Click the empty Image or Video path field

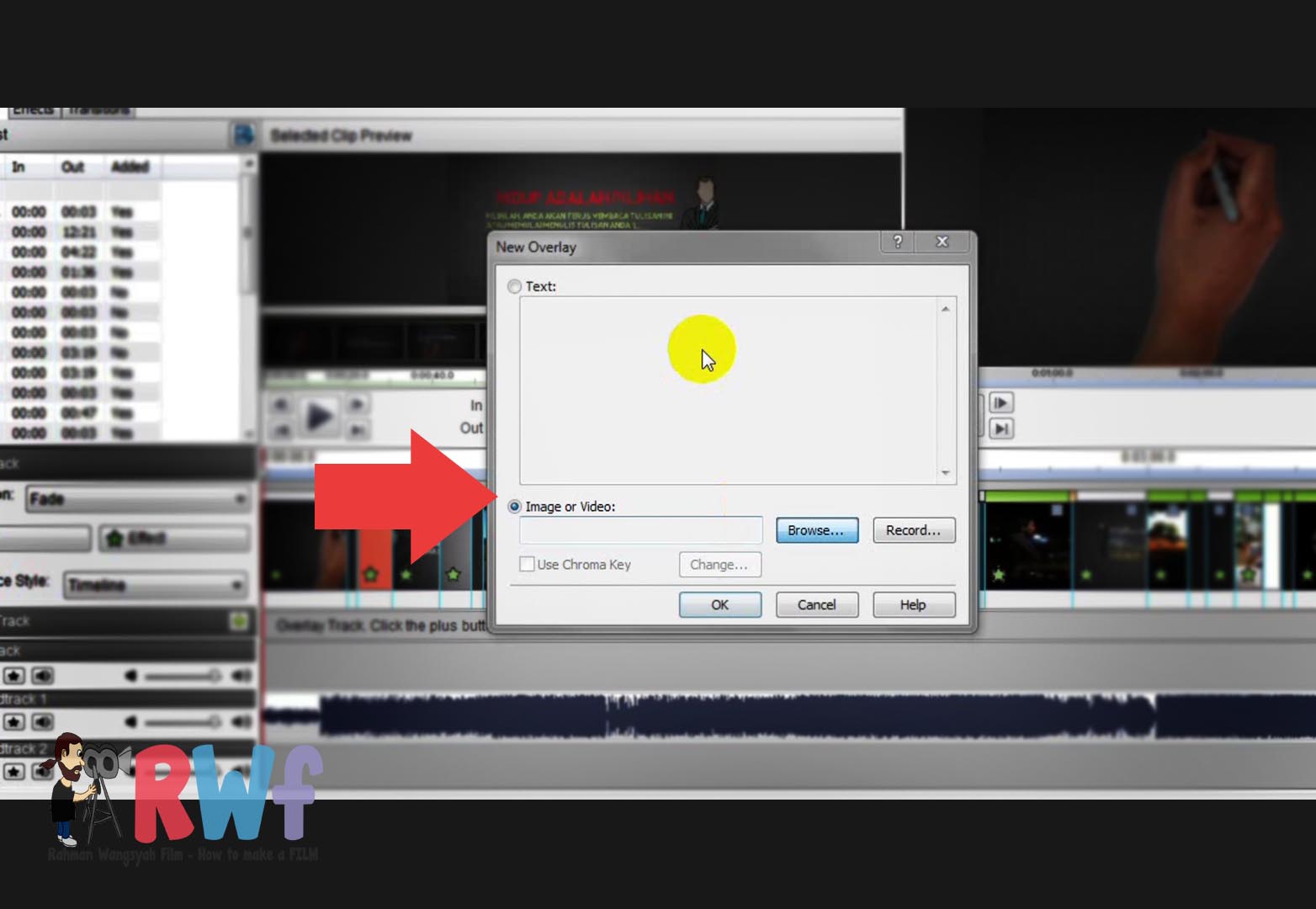pyautogui.click(x=641, y=529)
